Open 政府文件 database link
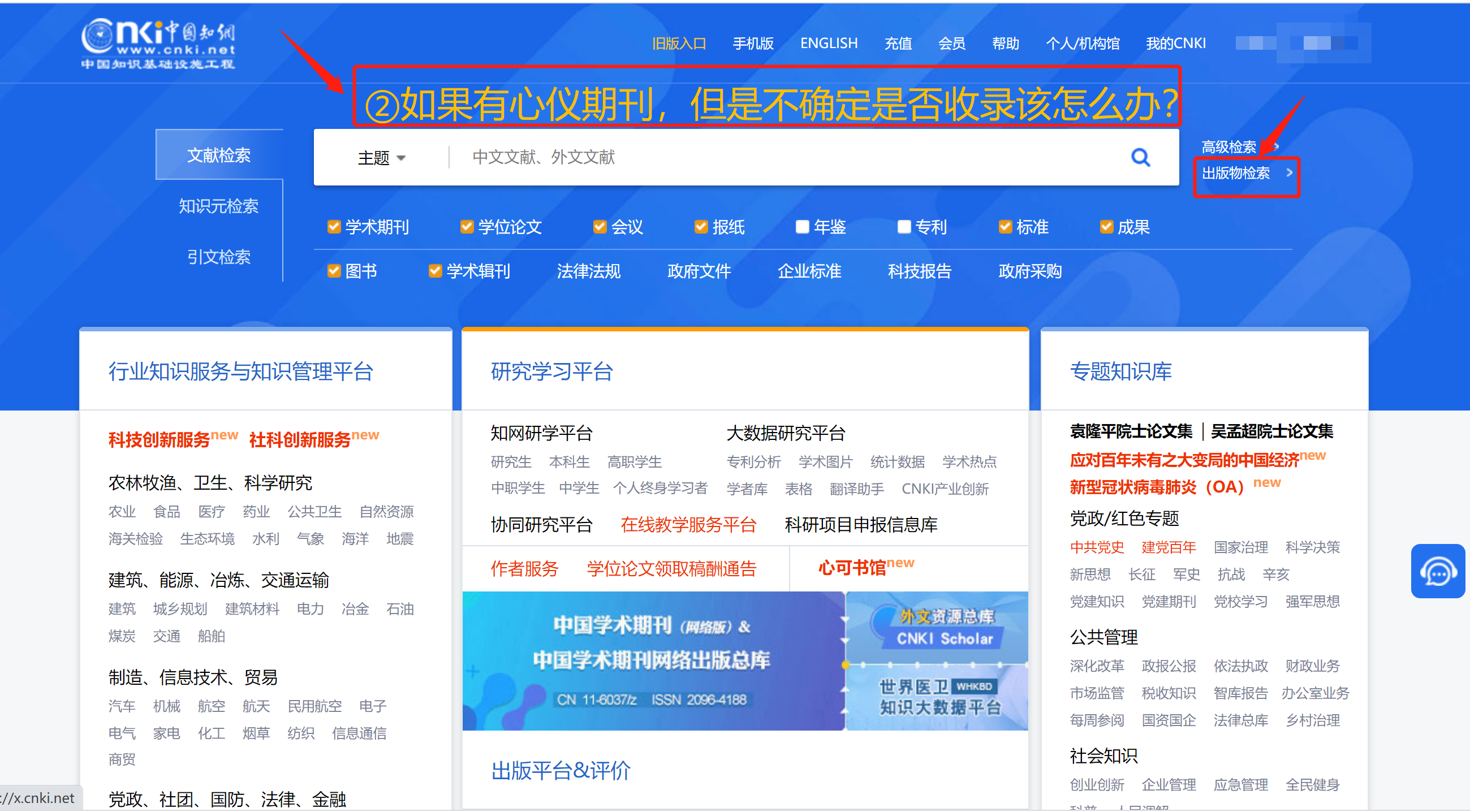 pos(699,271)
